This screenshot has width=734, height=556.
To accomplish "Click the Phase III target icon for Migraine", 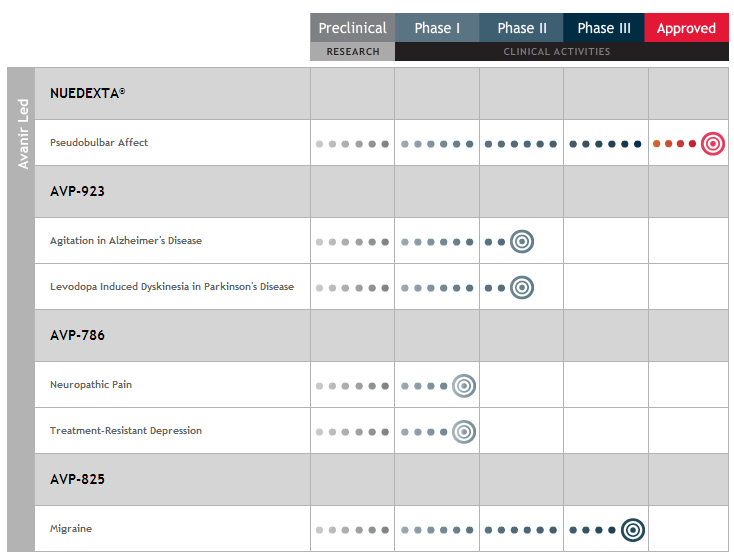I will point(633,530).
